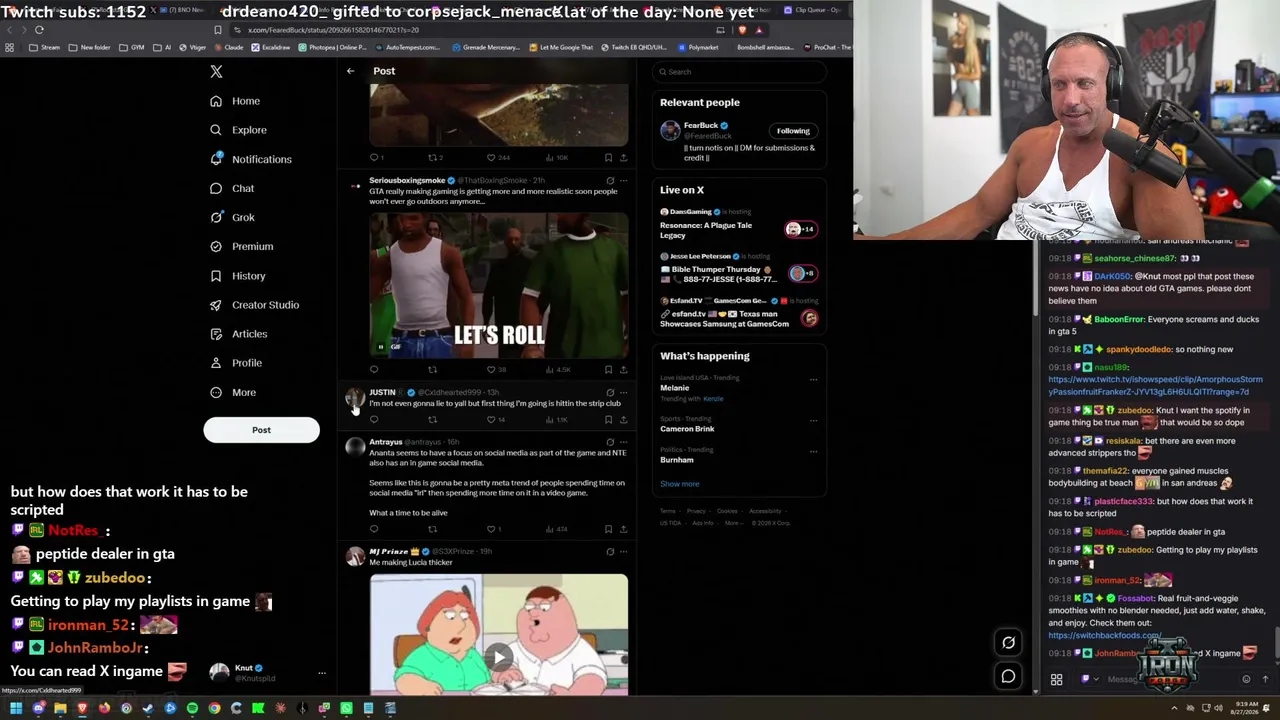Open Grok in the X sidebar

232,217
